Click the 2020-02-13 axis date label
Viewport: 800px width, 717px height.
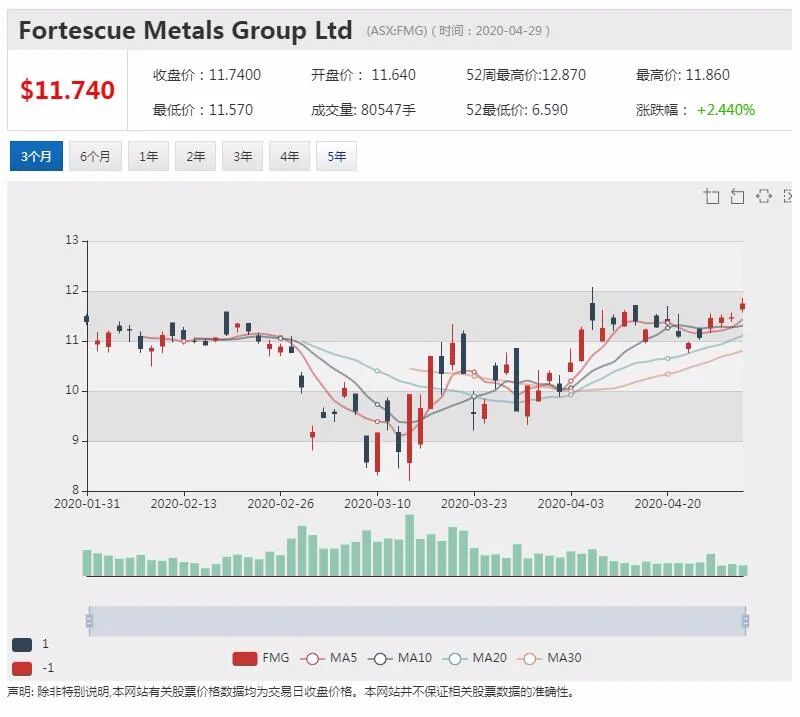184,504
